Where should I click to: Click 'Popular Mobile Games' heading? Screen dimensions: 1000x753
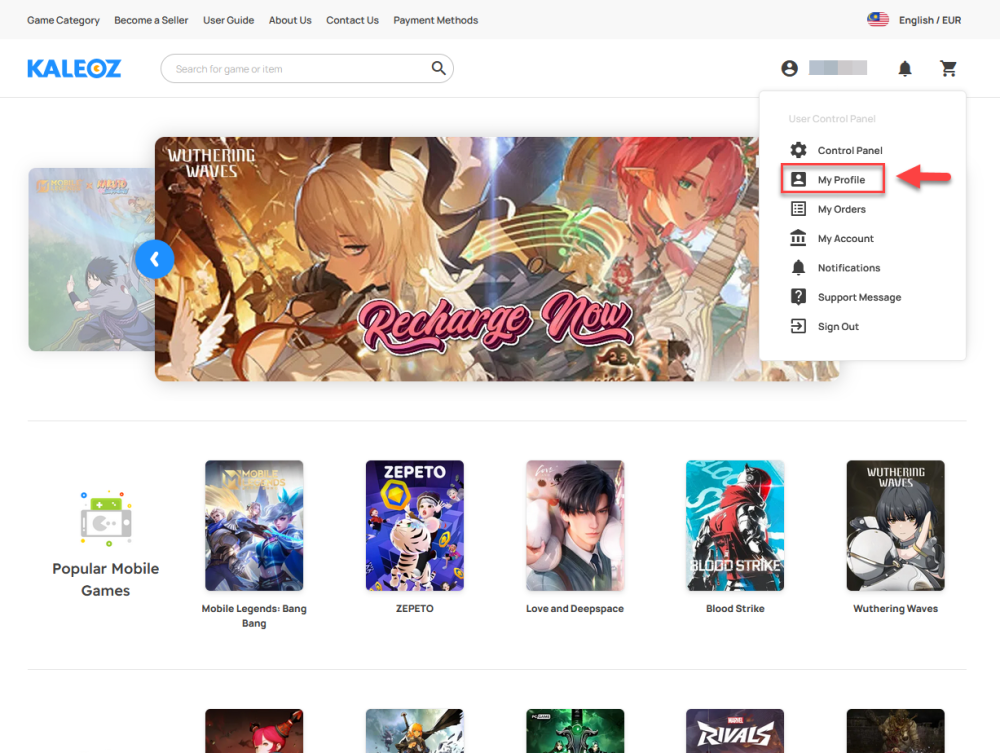point(106,580)
